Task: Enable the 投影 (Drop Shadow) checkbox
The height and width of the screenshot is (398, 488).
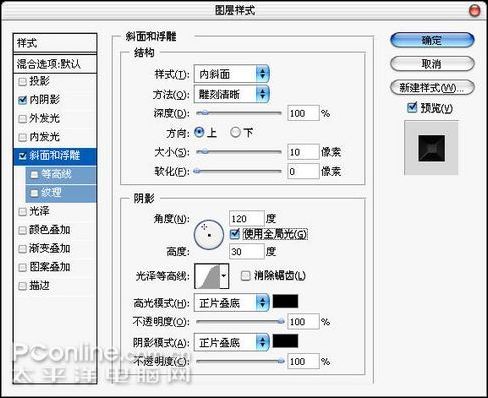Action: 22,82
